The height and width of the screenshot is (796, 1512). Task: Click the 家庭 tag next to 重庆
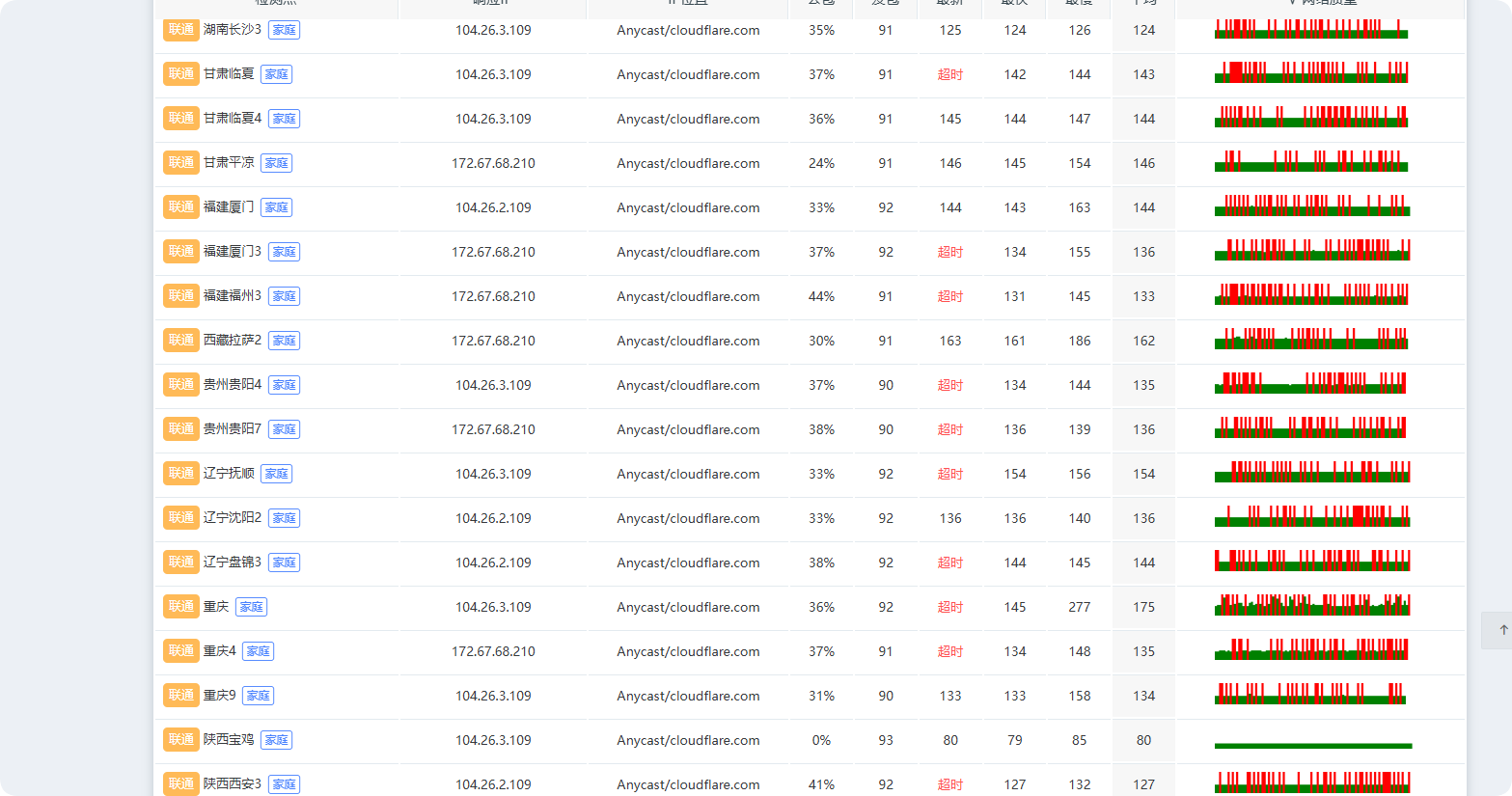click(251, 607)
